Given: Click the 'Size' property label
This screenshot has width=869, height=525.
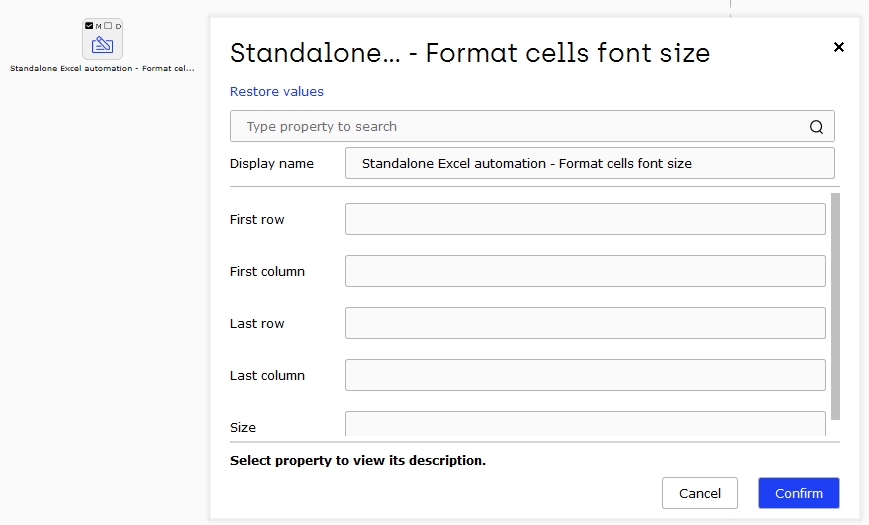Looking at the screenshot, I should (x=243, y=427).
